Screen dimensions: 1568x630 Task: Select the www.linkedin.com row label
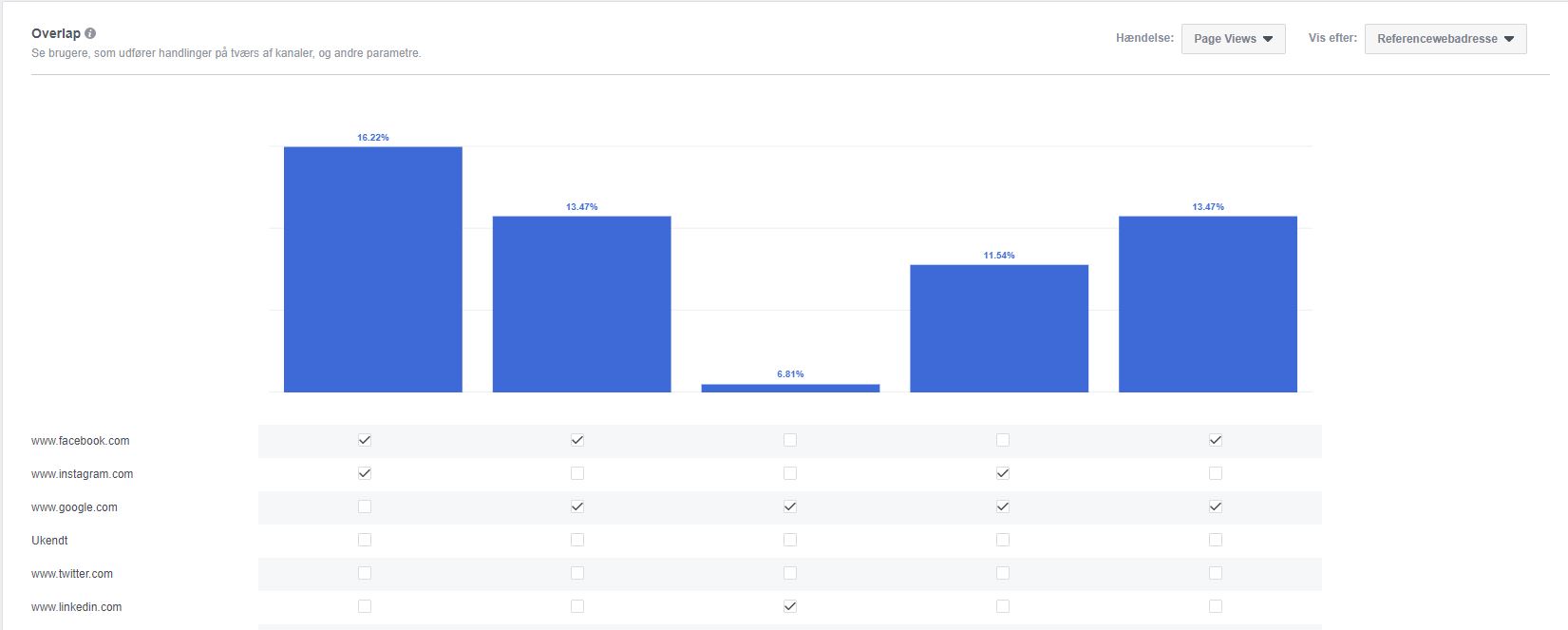(x=77, y=606)
